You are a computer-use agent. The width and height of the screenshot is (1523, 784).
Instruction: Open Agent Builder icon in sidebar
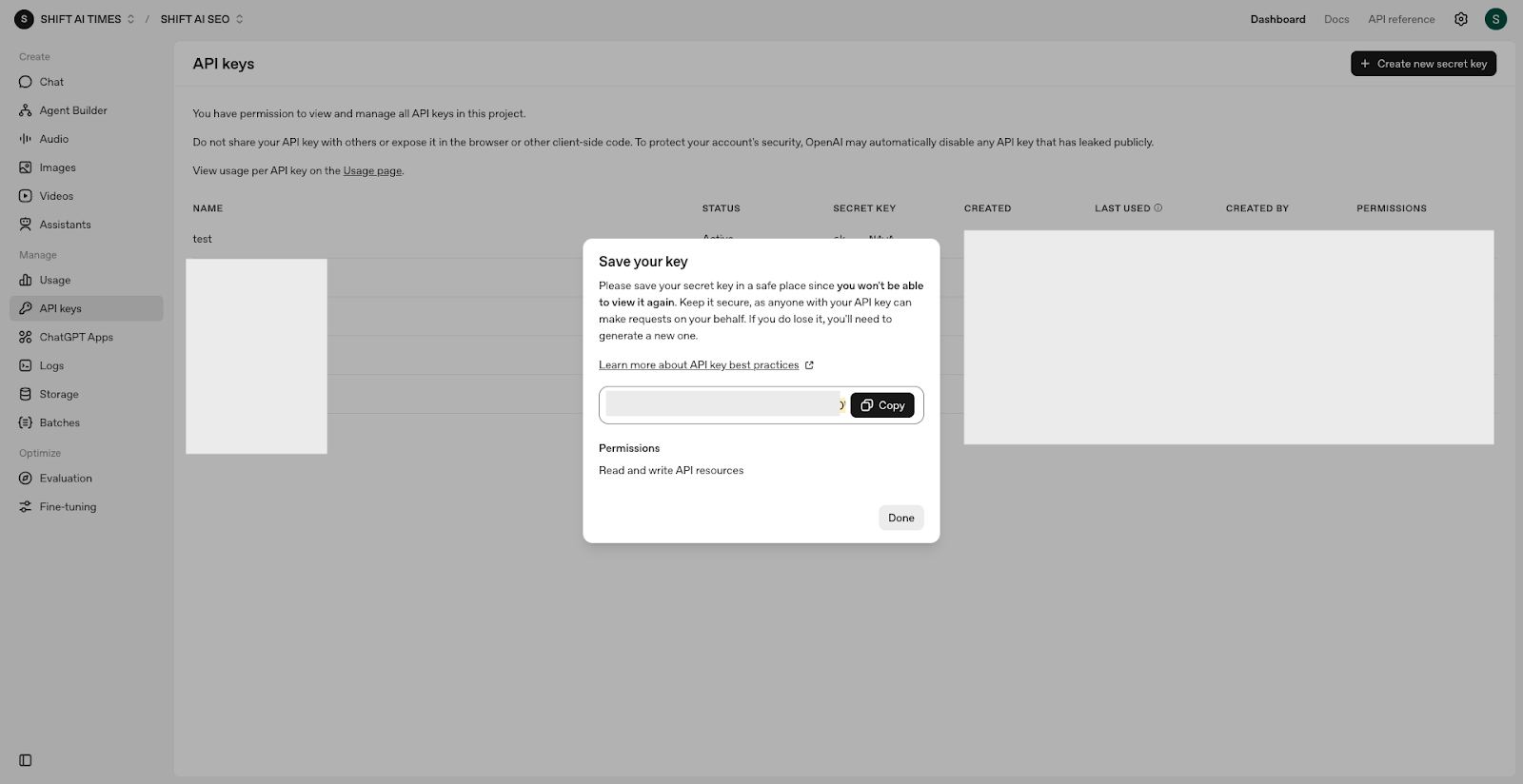coord(26,110)
